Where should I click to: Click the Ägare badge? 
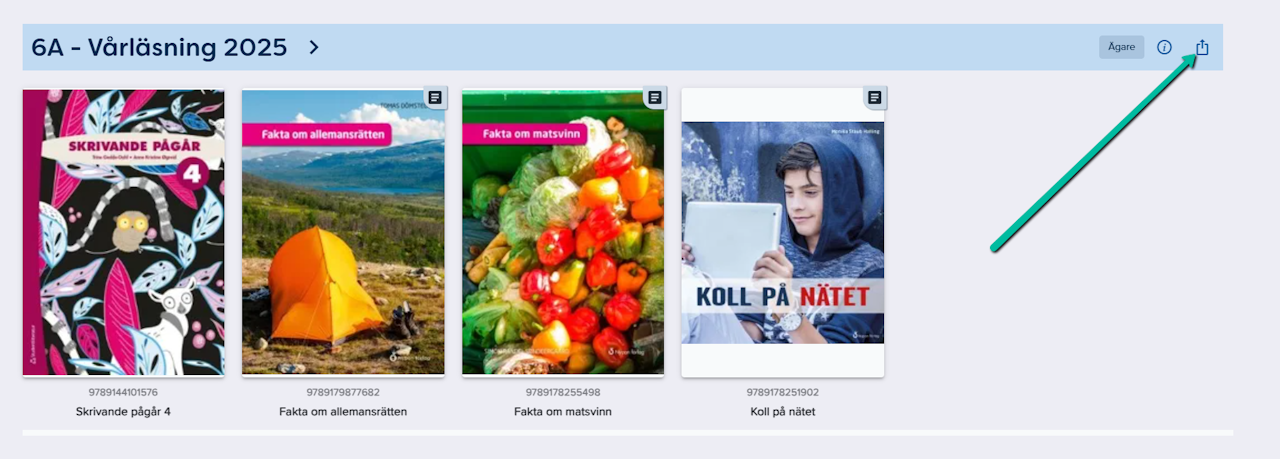(x=1121, y=47)
